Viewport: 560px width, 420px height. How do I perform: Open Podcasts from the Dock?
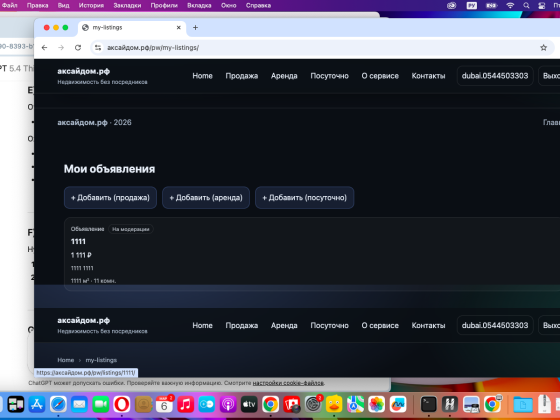pyautogui.click(x=228, y=404)
